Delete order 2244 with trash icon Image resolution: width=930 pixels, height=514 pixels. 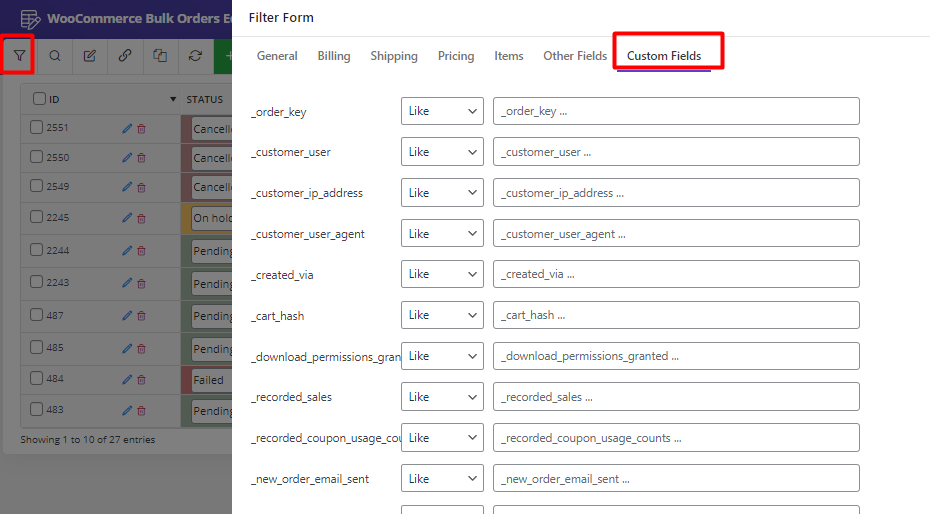[x=141, y=251]
